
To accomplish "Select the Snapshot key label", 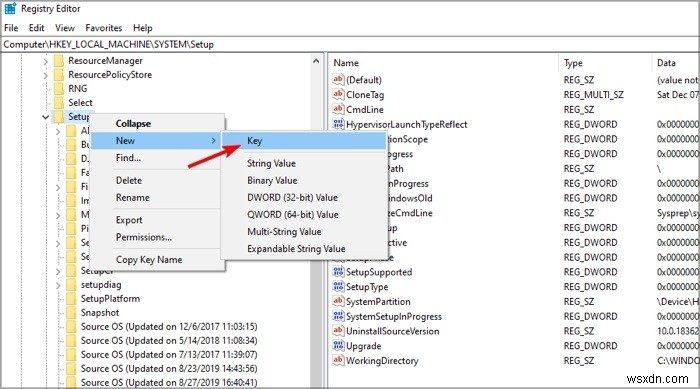I will click(x=100, y=313).
